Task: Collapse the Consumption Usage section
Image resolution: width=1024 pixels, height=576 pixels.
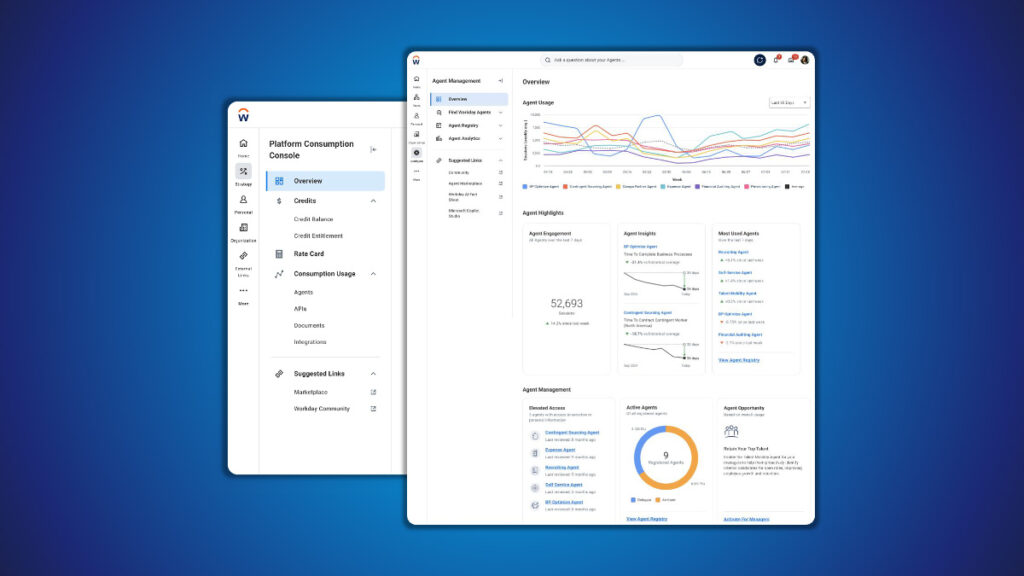Action: click(x=374, y=274)
